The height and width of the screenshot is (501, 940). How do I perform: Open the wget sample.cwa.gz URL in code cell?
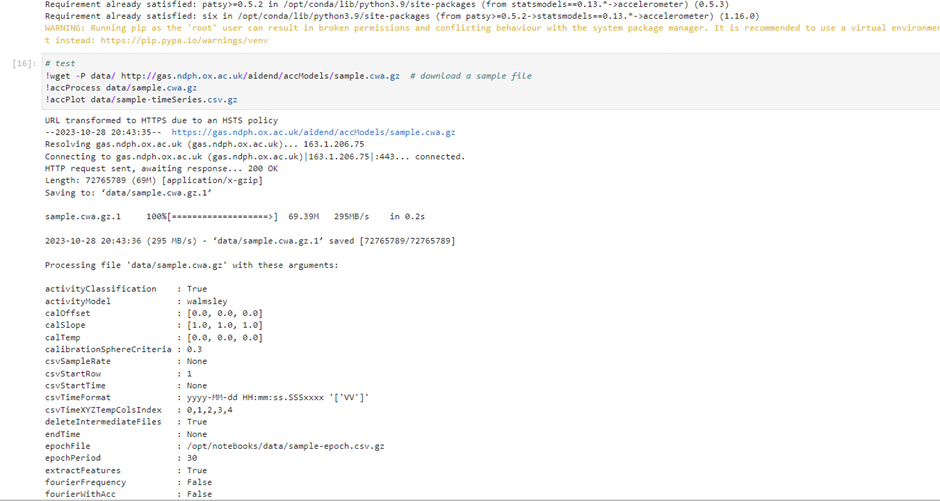[260, 76]
